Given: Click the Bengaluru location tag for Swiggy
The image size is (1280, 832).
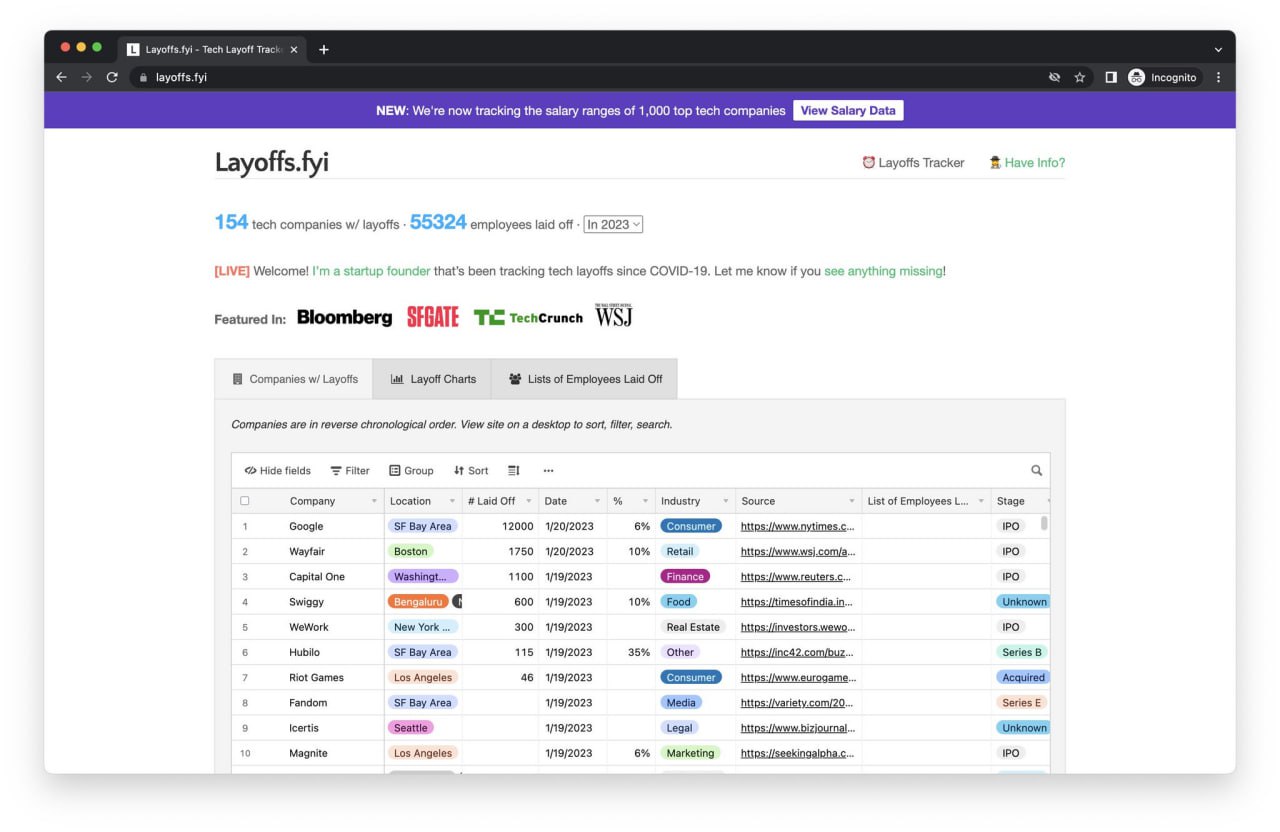Looking at the screenshot, I should [418, 602].
